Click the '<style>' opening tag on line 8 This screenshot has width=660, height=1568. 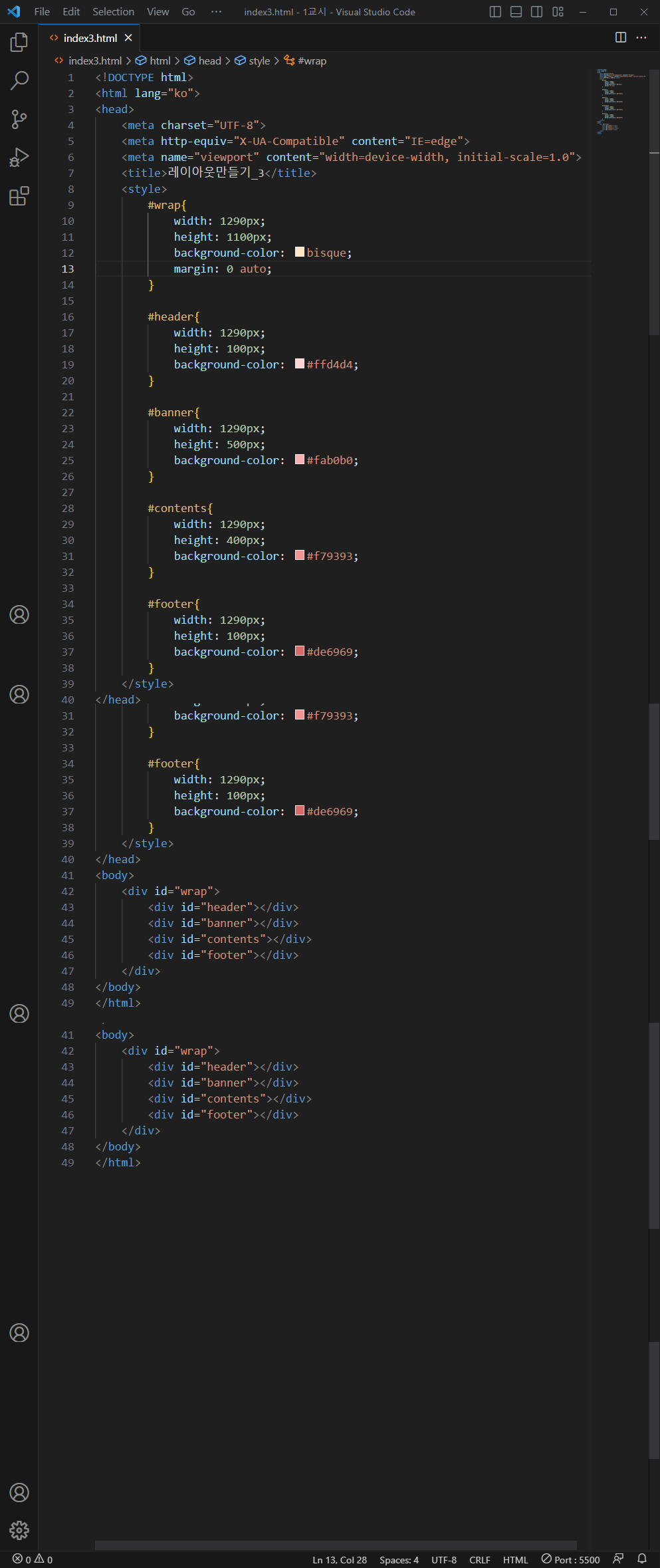pyautogui.click(x=144, y=189)
